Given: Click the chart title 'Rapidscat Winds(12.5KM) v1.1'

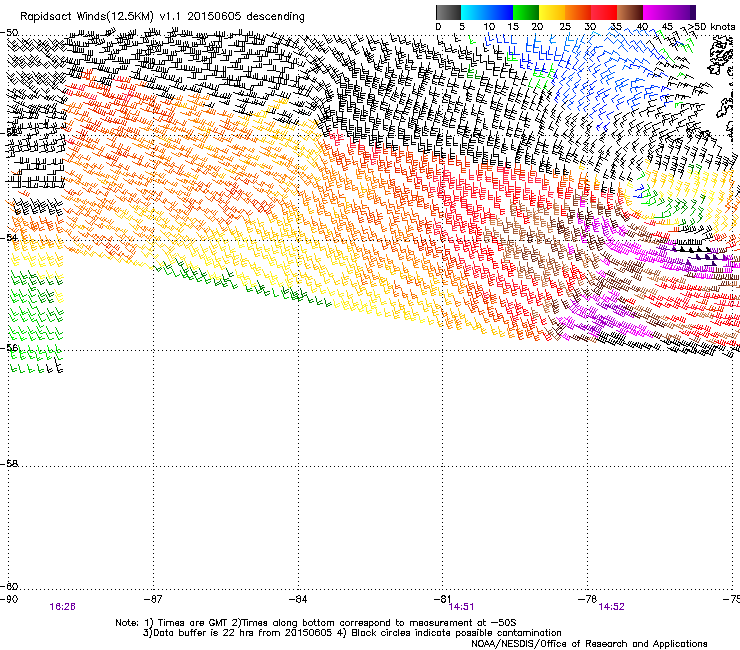Looking at the screenshot, I should point(101,17).
